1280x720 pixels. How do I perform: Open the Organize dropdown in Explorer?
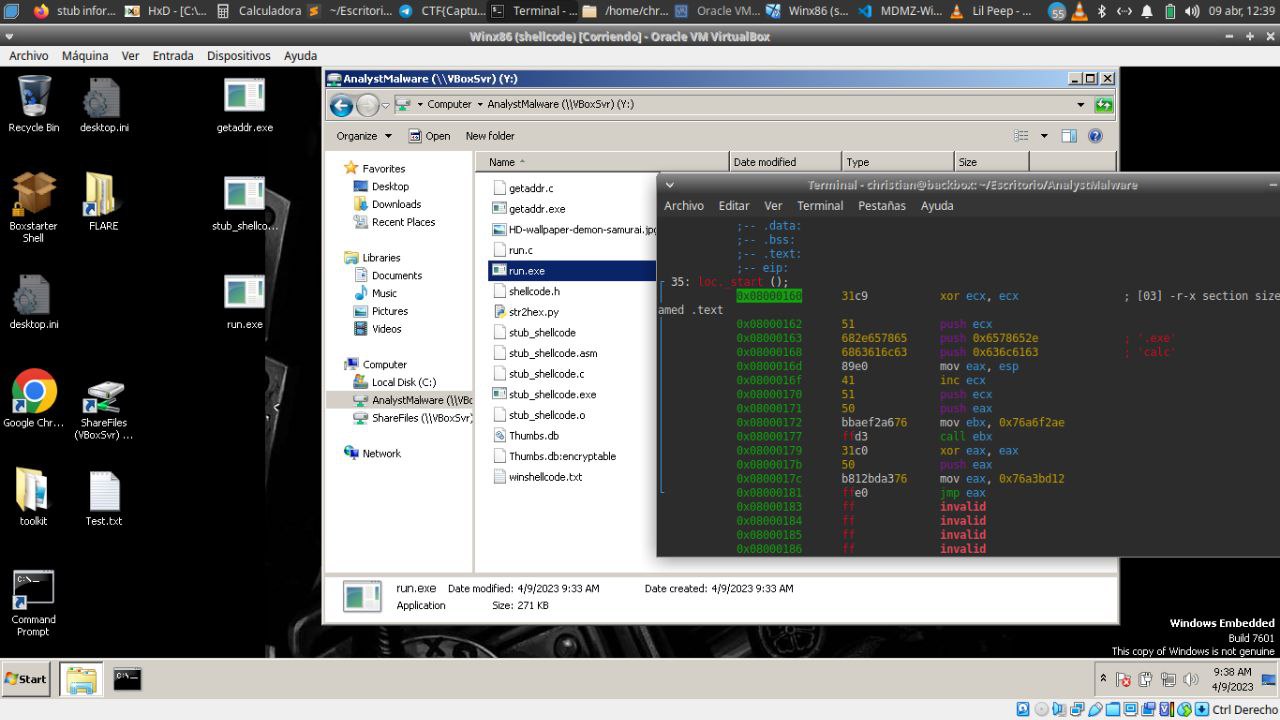point(364,136)
